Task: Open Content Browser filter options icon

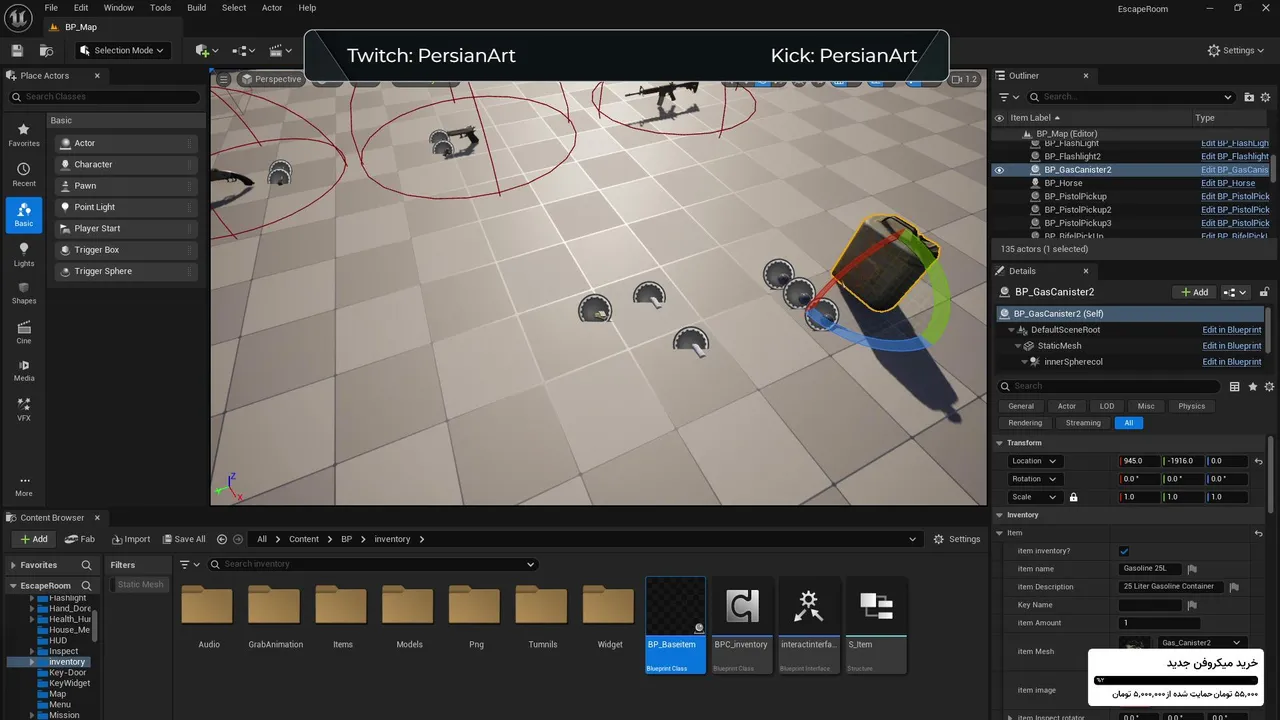Action: [x=189, y=564]
